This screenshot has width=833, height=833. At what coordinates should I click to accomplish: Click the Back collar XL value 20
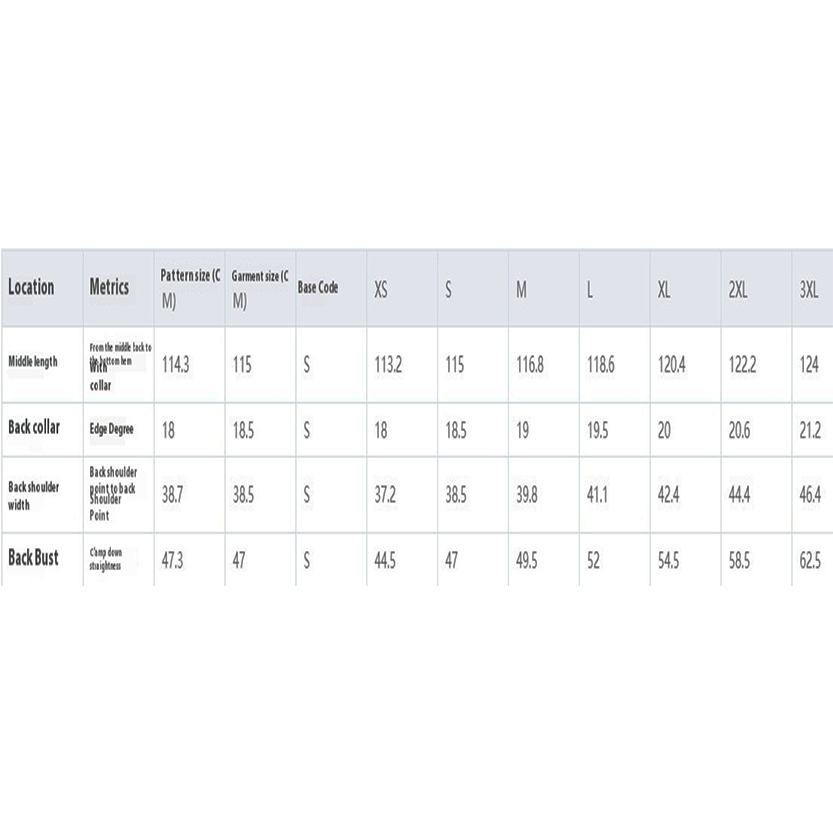[x=664, y=429]
